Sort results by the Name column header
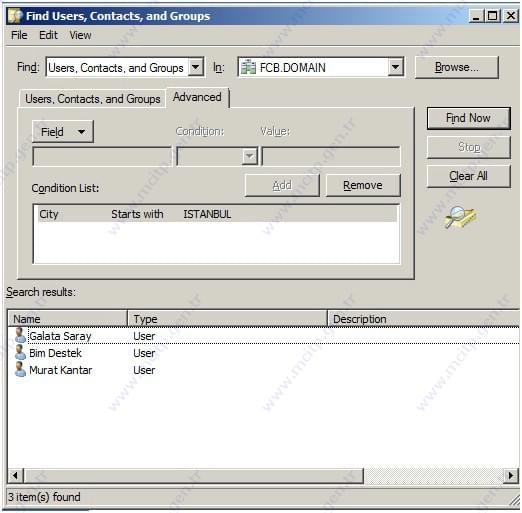The width and height of the screenshot is (522, 513). (x=68, y=319)
